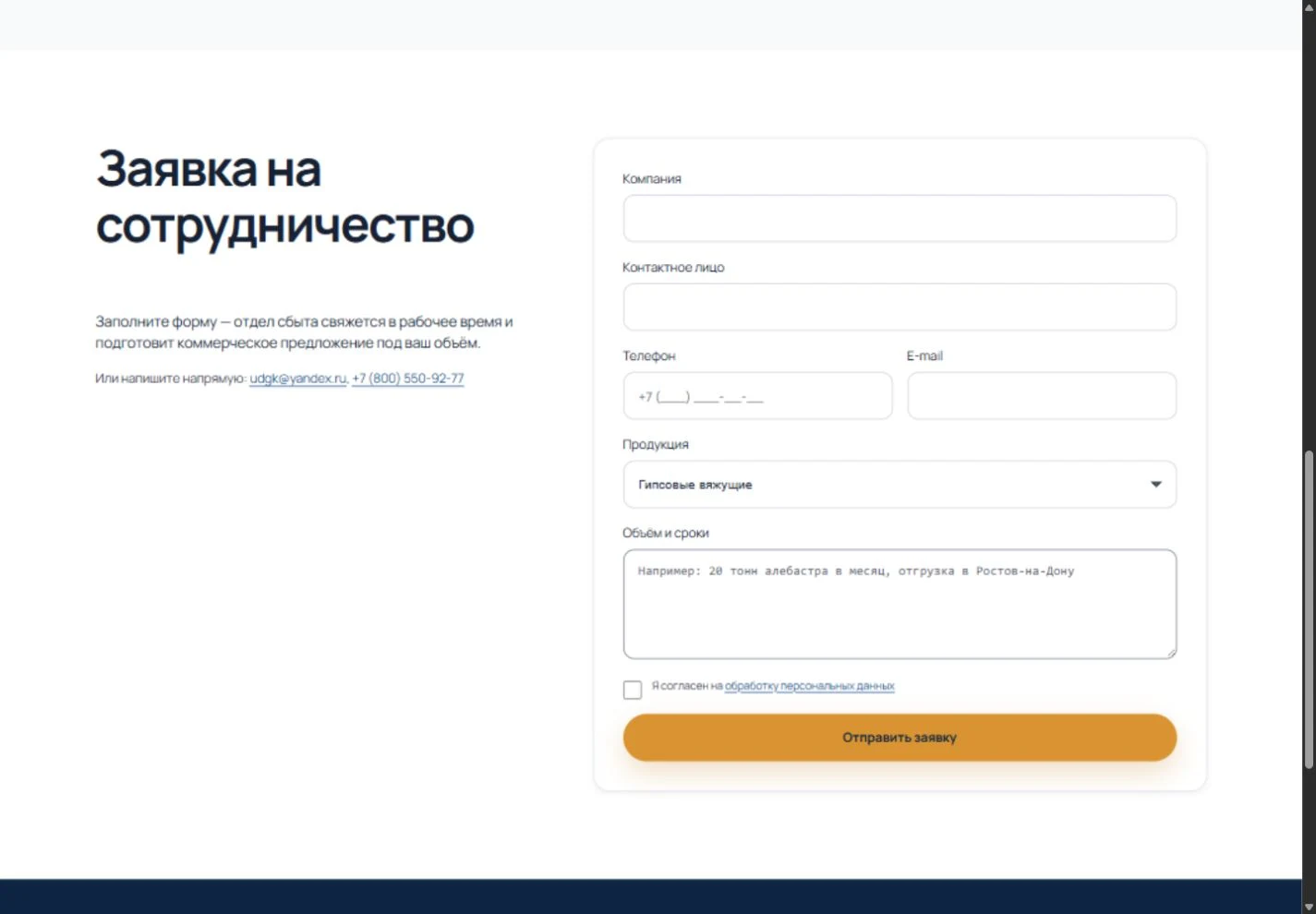The image size is (1316, 914).
Task: Click the Или напишите напрямую text
Action: click(x=171, y=379)
